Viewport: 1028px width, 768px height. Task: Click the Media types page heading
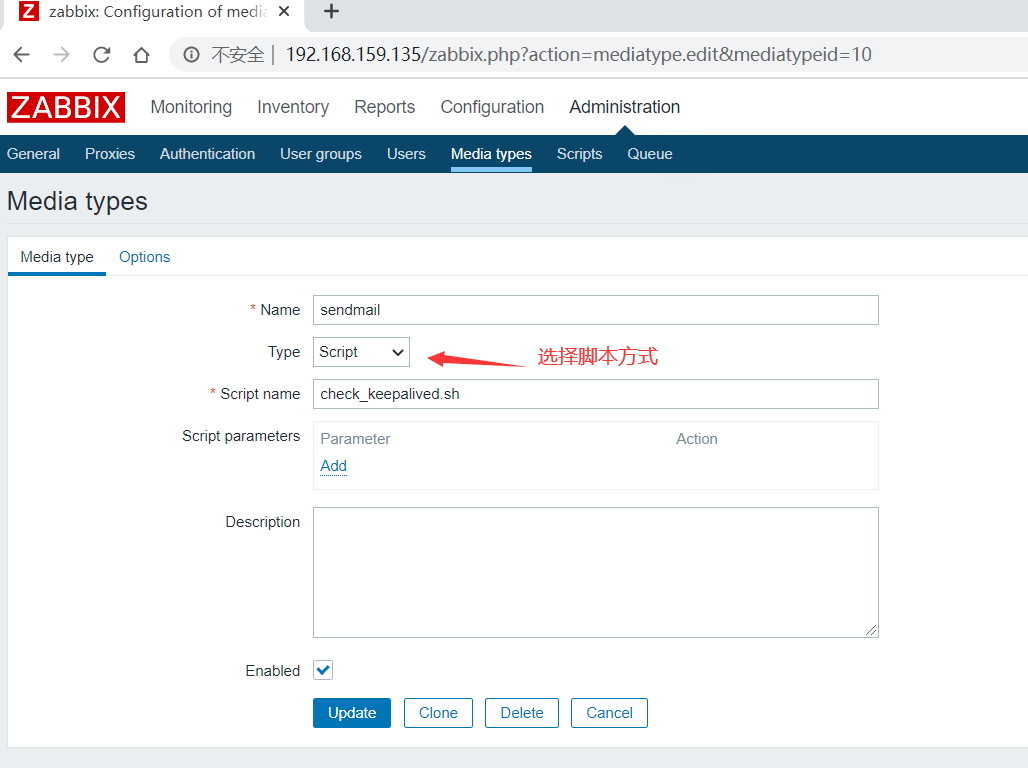[x=77, y=201]
